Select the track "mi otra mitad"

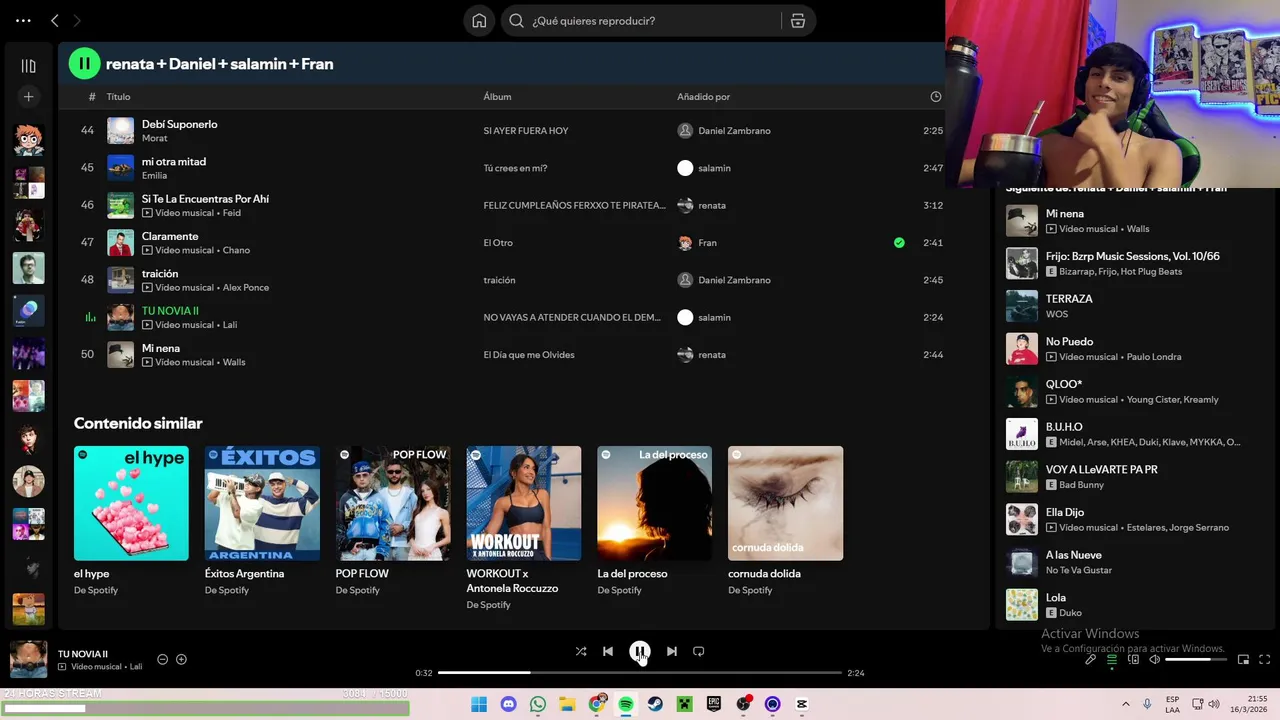(x=174, y=161)
